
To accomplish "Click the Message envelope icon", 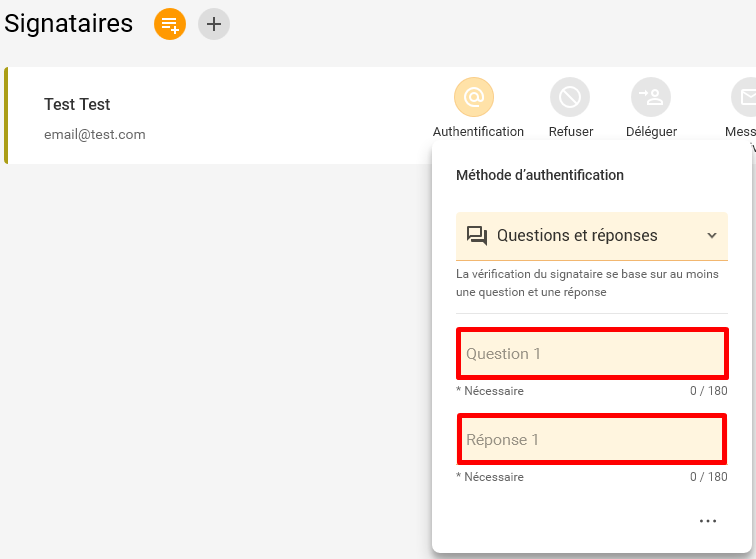I will pyautogui.click(x=745, y=97).
